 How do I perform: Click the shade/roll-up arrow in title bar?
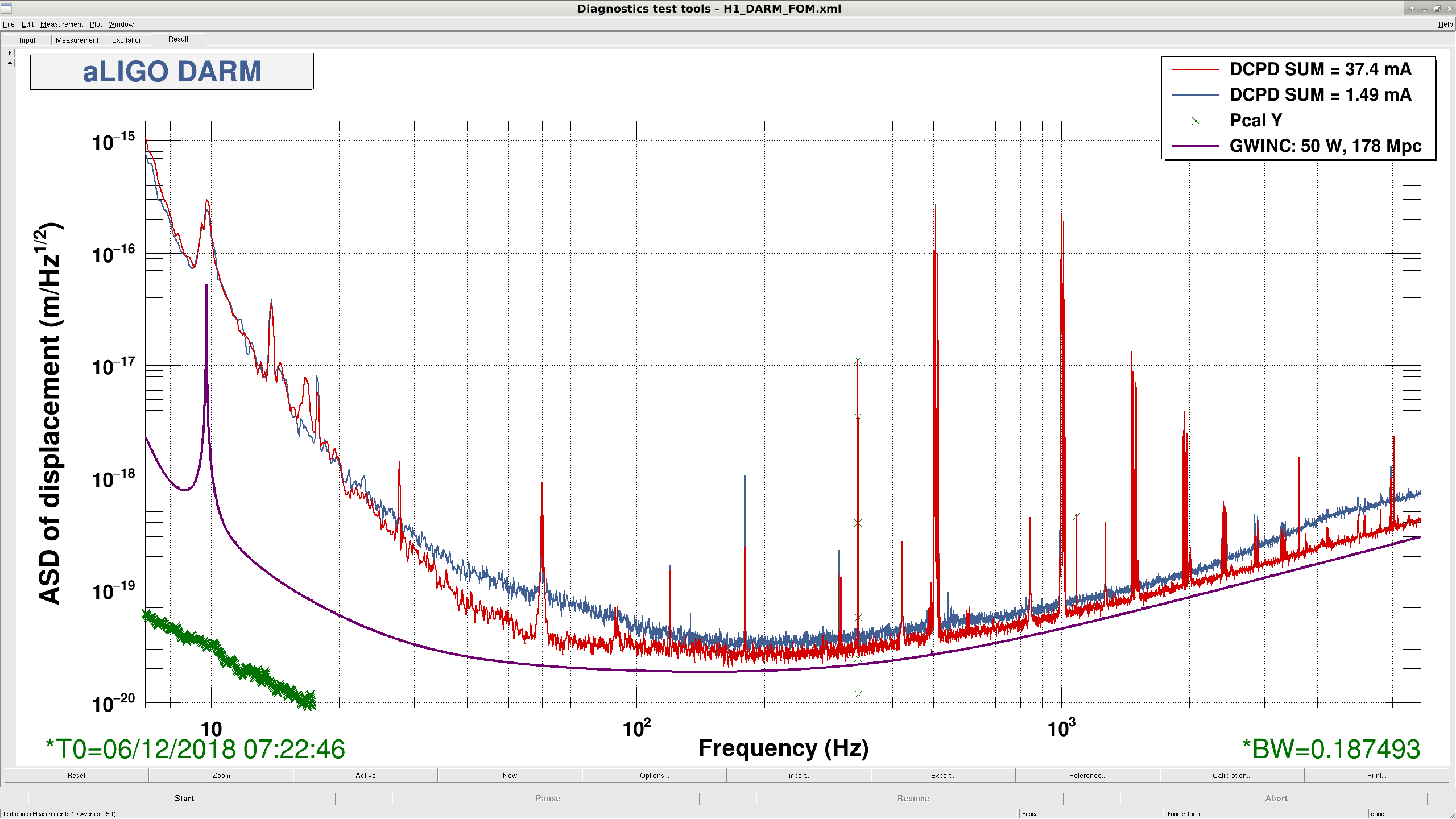tap(1412, 9)
